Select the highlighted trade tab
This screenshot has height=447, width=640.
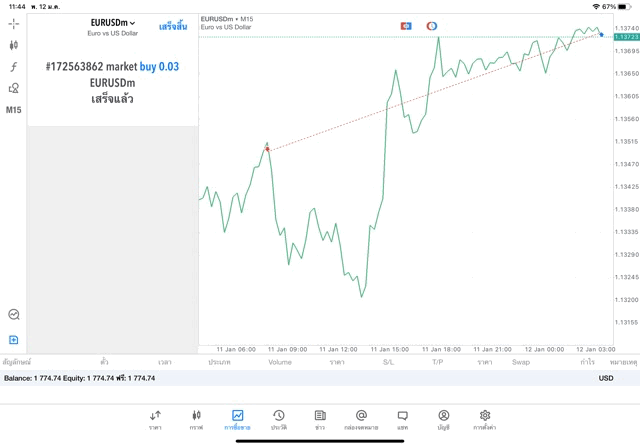[x=237, y=420]
